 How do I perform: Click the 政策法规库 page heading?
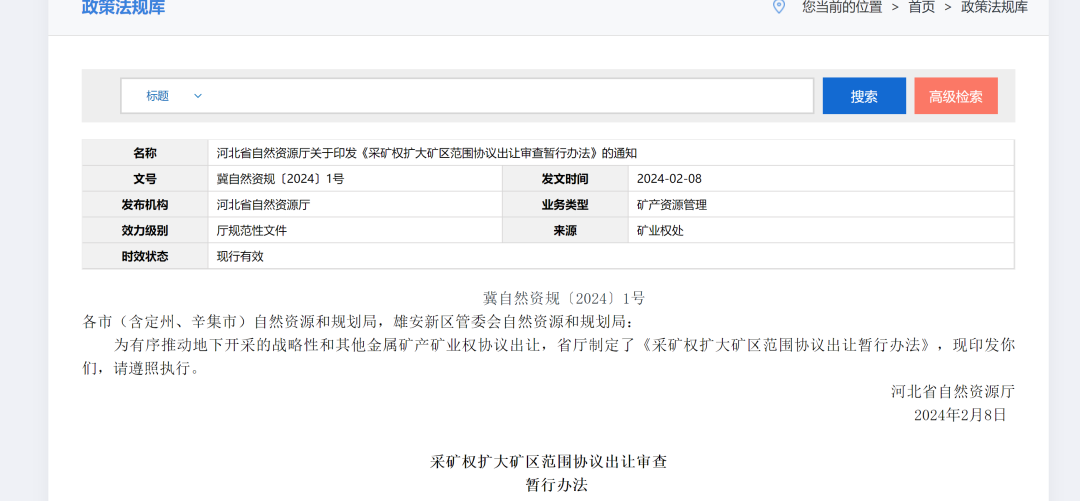(123, 8)
